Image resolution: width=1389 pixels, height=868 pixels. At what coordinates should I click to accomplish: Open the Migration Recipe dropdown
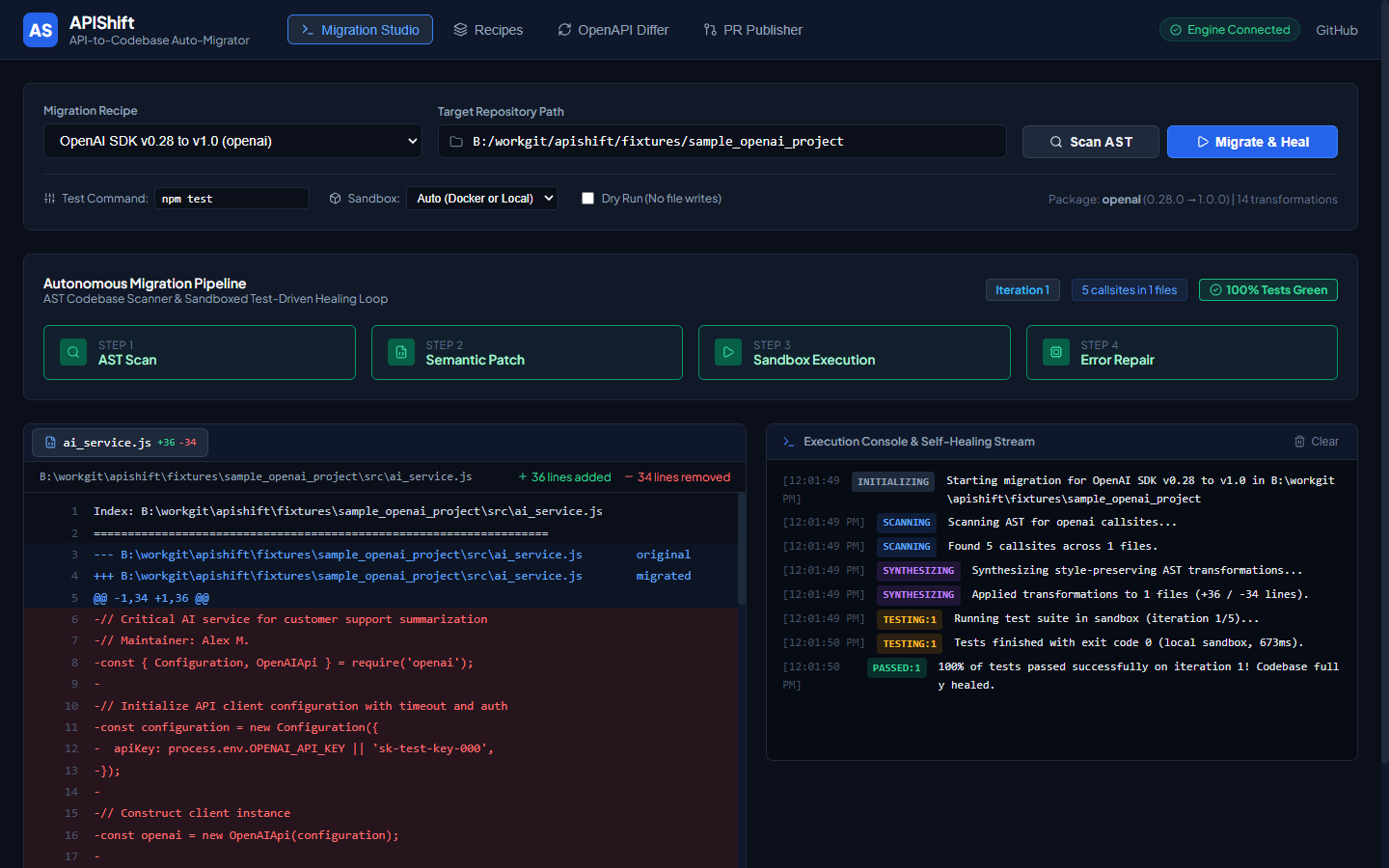(232, 141)
